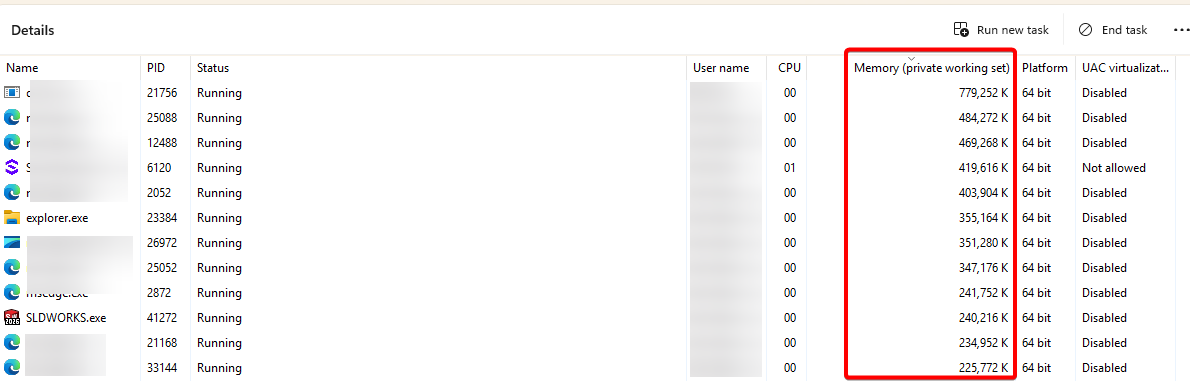Image resolution: width=1190 pixels, height=381 pixels.
Task: Click the Not allowed UAC value
Action: pyautogui.click(x=1114, y=168)
